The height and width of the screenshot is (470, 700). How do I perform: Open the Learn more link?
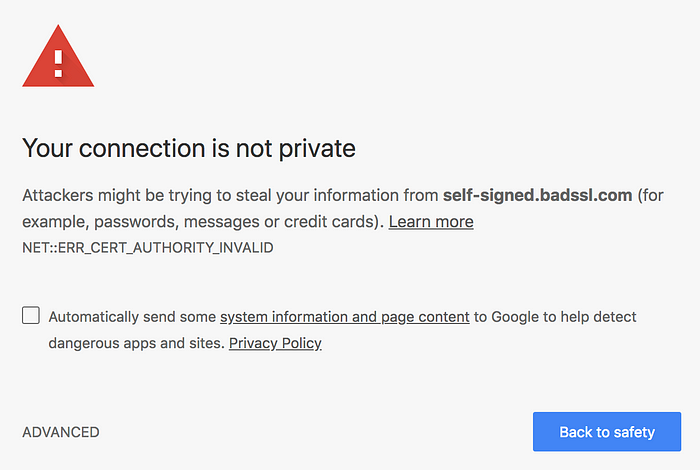click(x=431, y=221)
